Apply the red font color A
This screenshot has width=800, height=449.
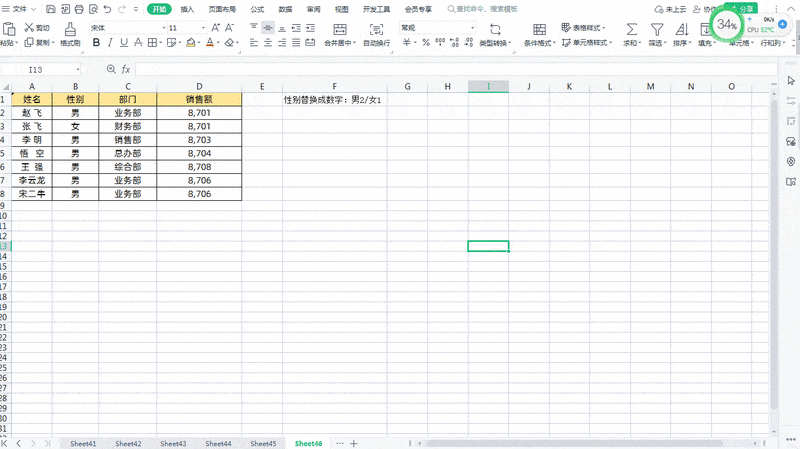210,43
